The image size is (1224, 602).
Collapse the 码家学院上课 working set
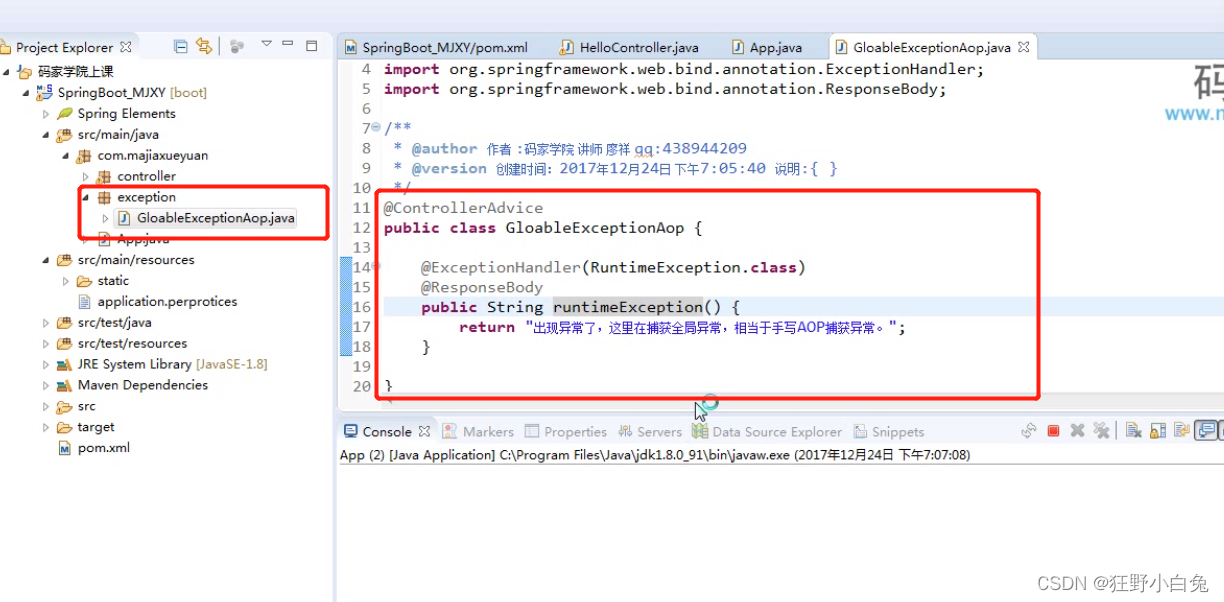click(7, 72)
